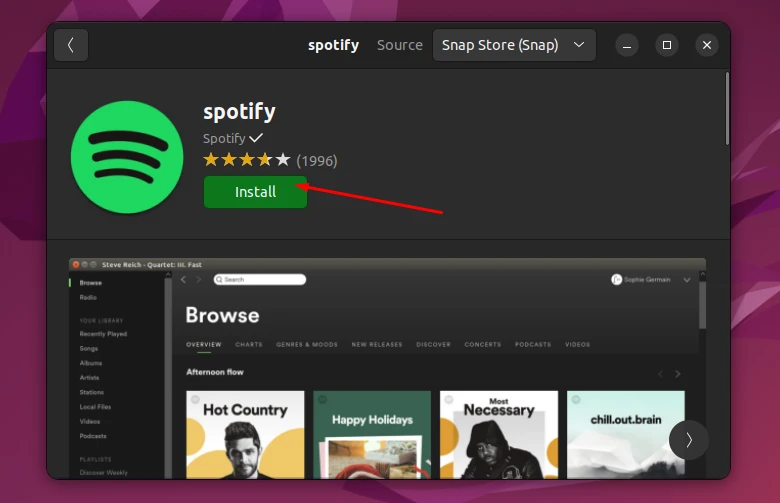The height and width of the screenshot is (503, 780).
Task: Open the chill.out.brain playlist cover
Action: click(x=626, y=435)
